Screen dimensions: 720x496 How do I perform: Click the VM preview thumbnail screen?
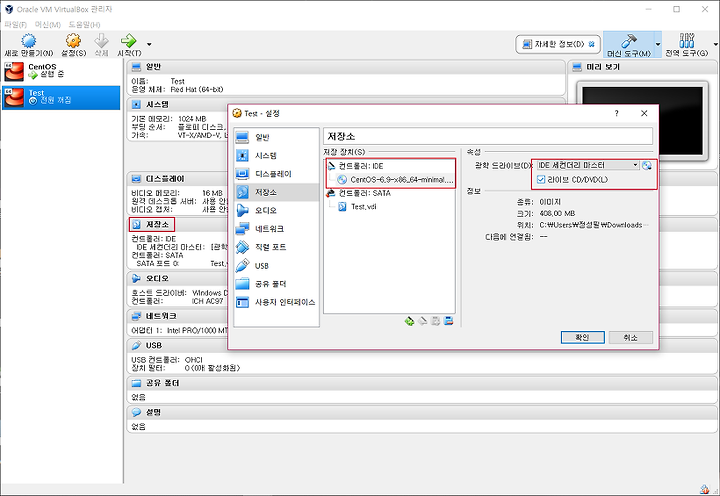(x=642, y=121)
